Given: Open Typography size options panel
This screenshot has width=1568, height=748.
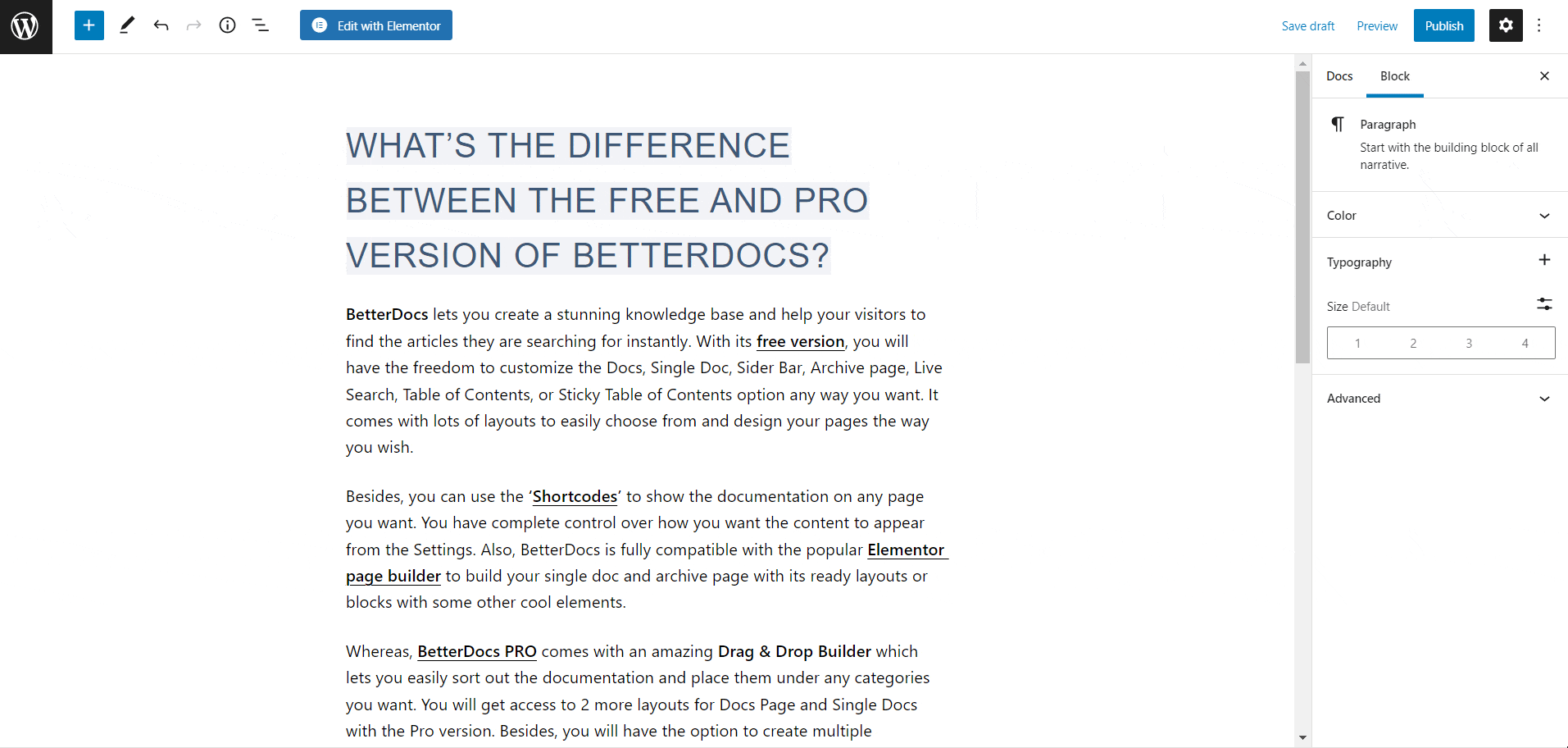Looking at the screenshot, I should 1544,304.
